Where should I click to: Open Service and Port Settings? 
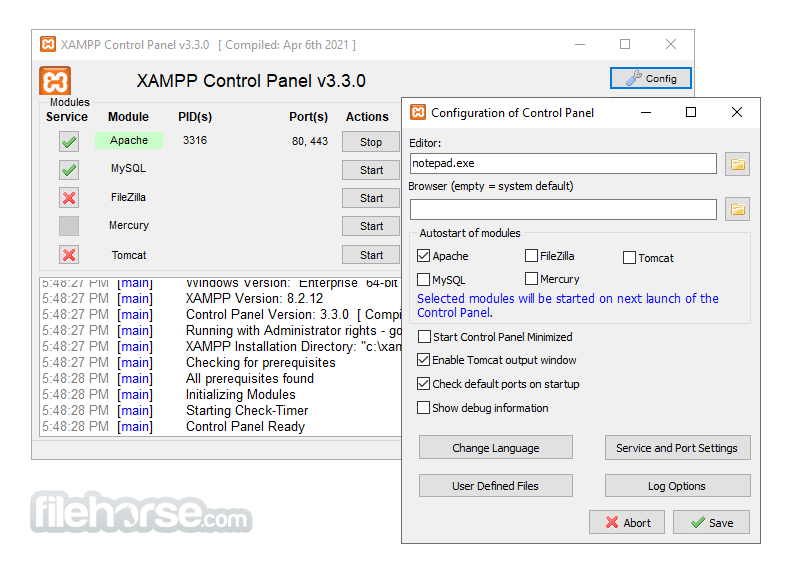(677, 448)
